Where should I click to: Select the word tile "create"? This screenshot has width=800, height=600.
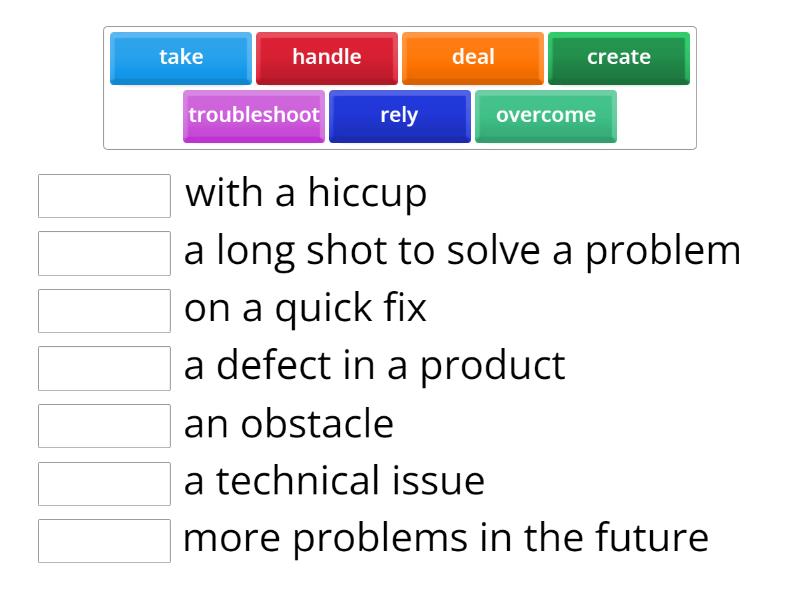click(618, 57)
